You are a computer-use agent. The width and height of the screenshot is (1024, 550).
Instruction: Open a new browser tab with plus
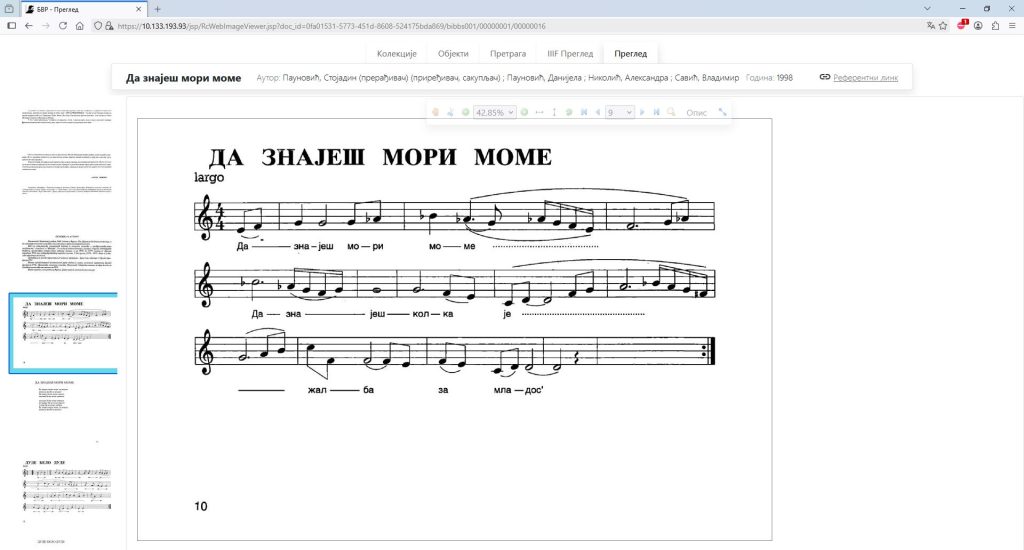pos(157,9)
